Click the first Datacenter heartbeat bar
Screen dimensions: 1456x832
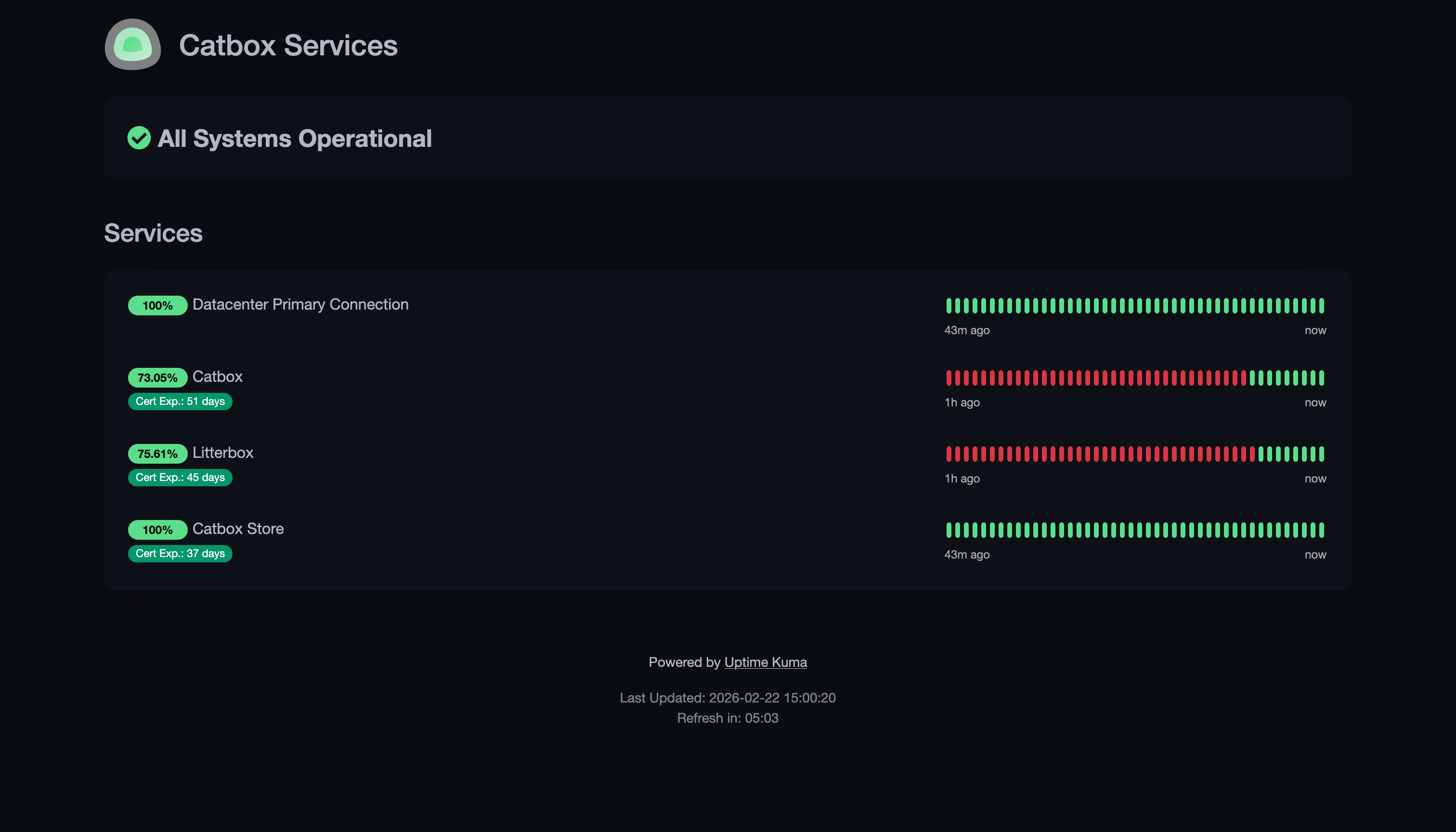click(949, 306)
